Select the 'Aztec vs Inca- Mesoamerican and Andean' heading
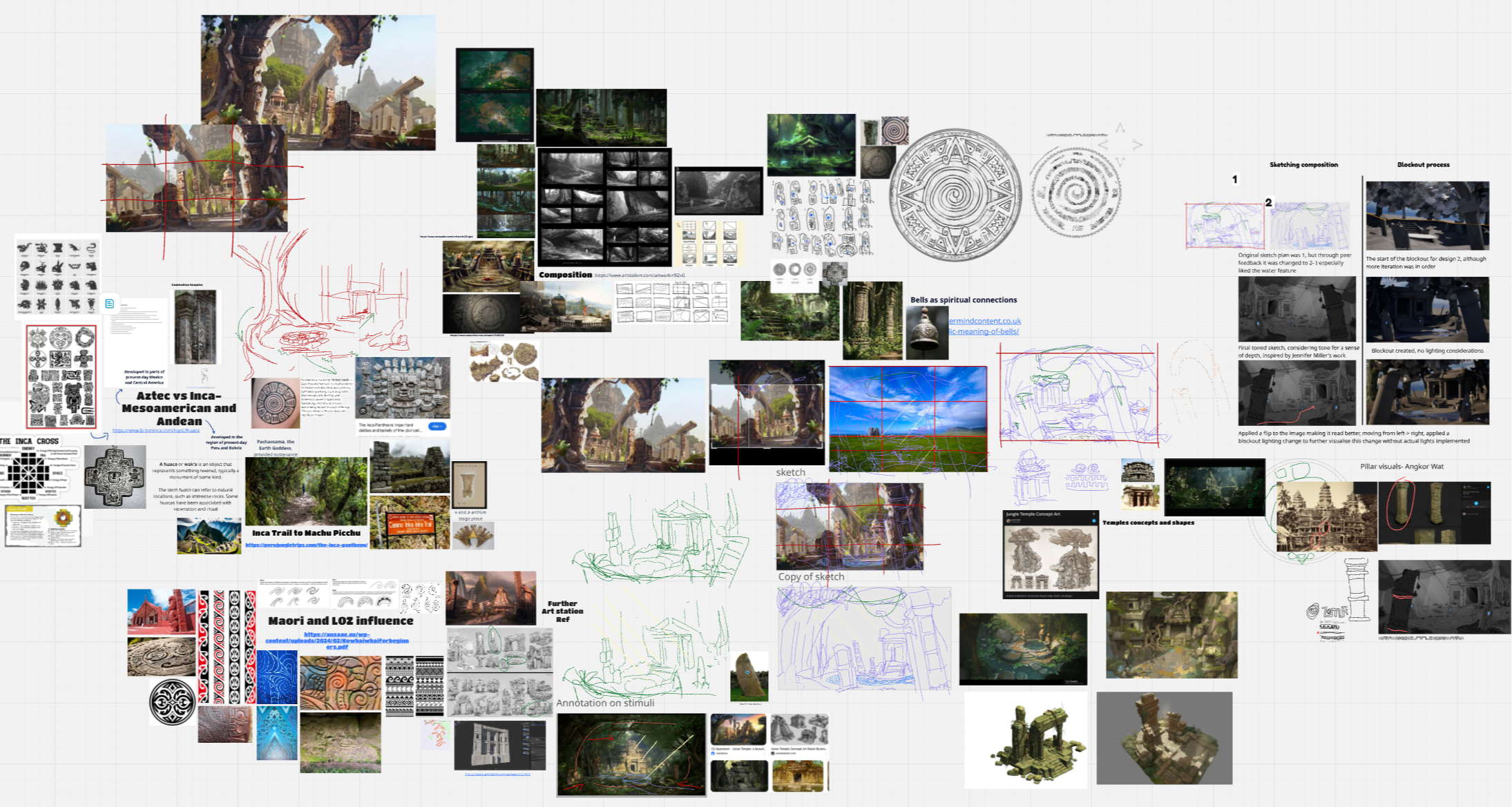The image size is (1512, 807). coord(179,408)
